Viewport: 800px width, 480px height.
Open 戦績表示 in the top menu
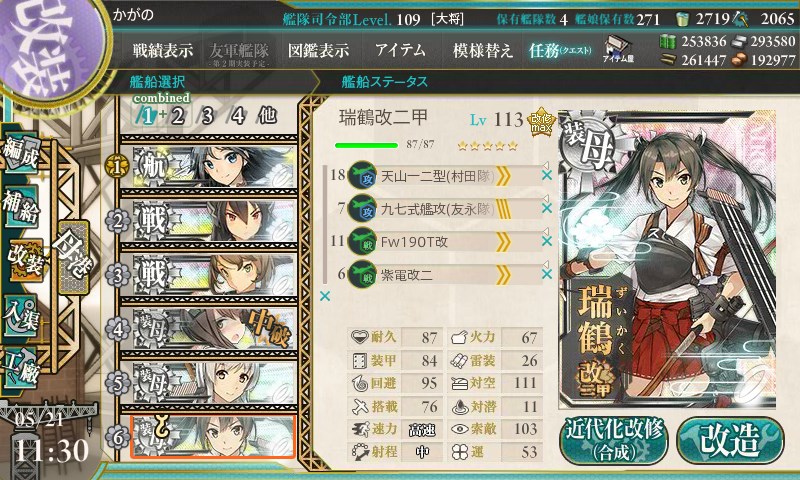[x=163, y=50]
